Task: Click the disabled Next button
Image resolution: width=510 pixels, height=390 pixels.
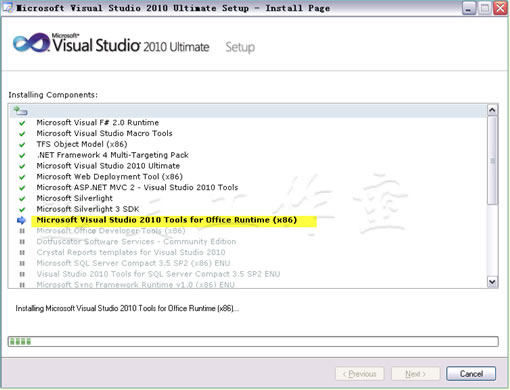Action: pos(415,374)
